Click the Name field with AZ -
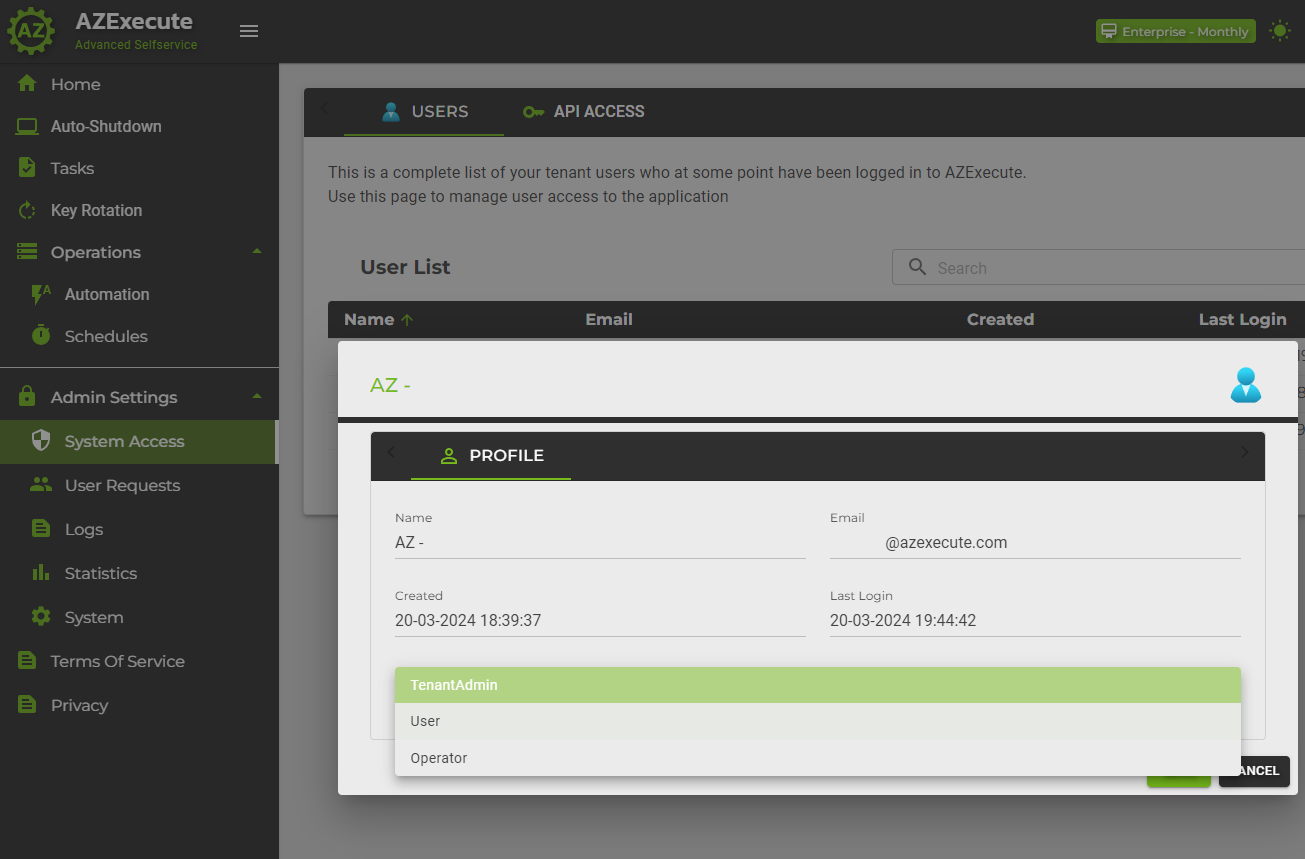 [x=600, y=543]
